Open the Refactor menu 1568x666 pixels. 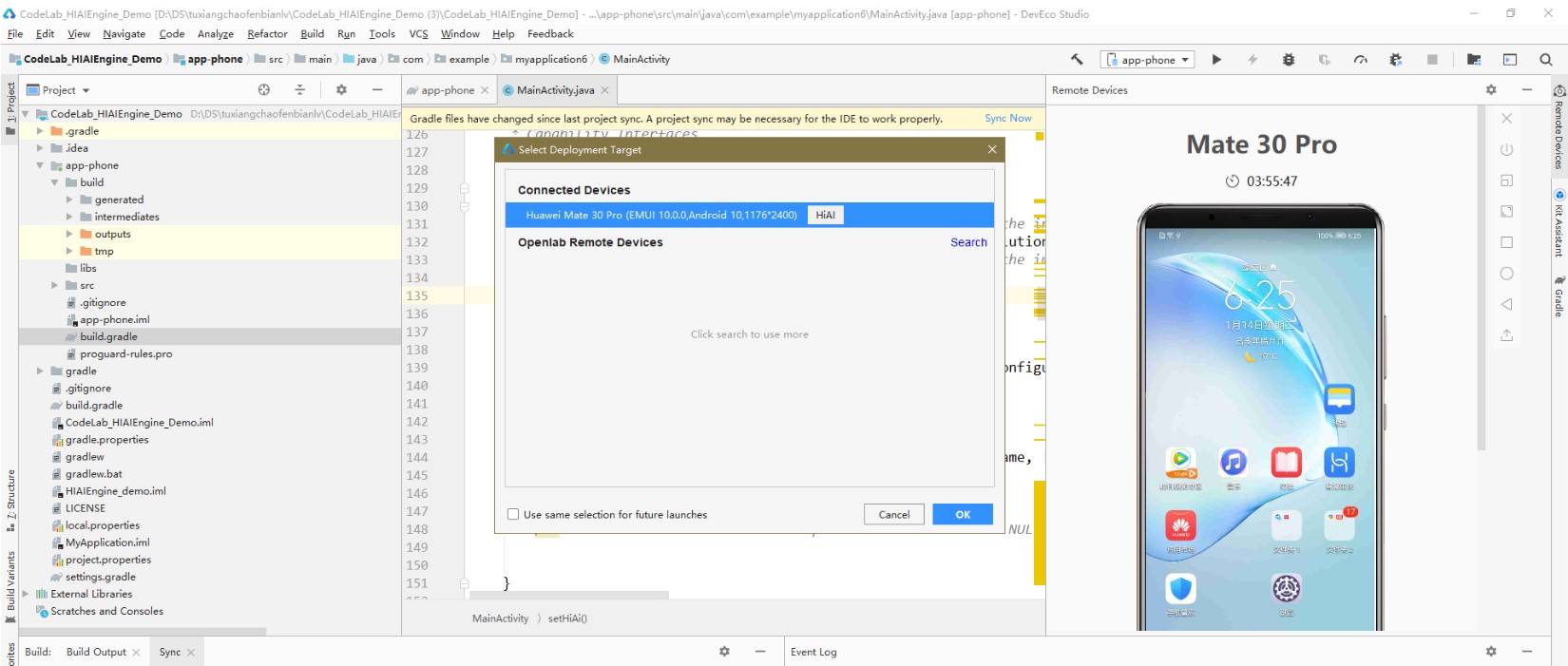click(267, 33)
